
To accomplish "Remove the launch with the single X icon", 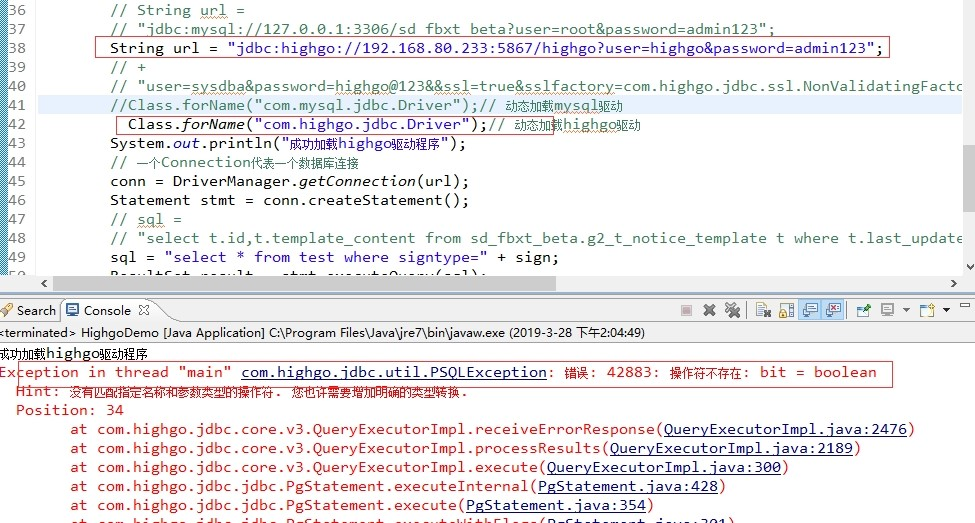I will click(709, 310).
